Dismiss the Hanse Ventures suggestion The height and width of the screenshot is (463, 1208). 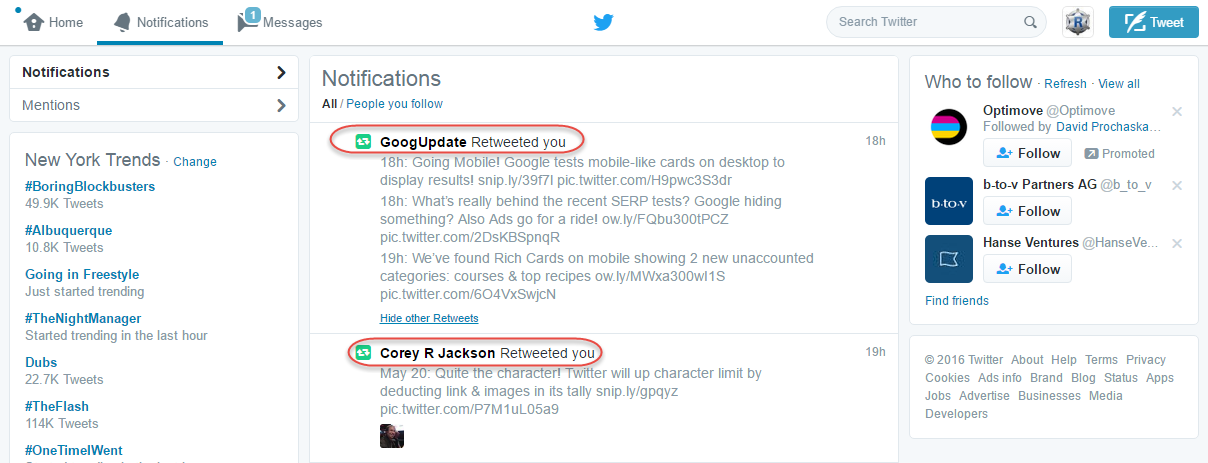[1177, 243]
